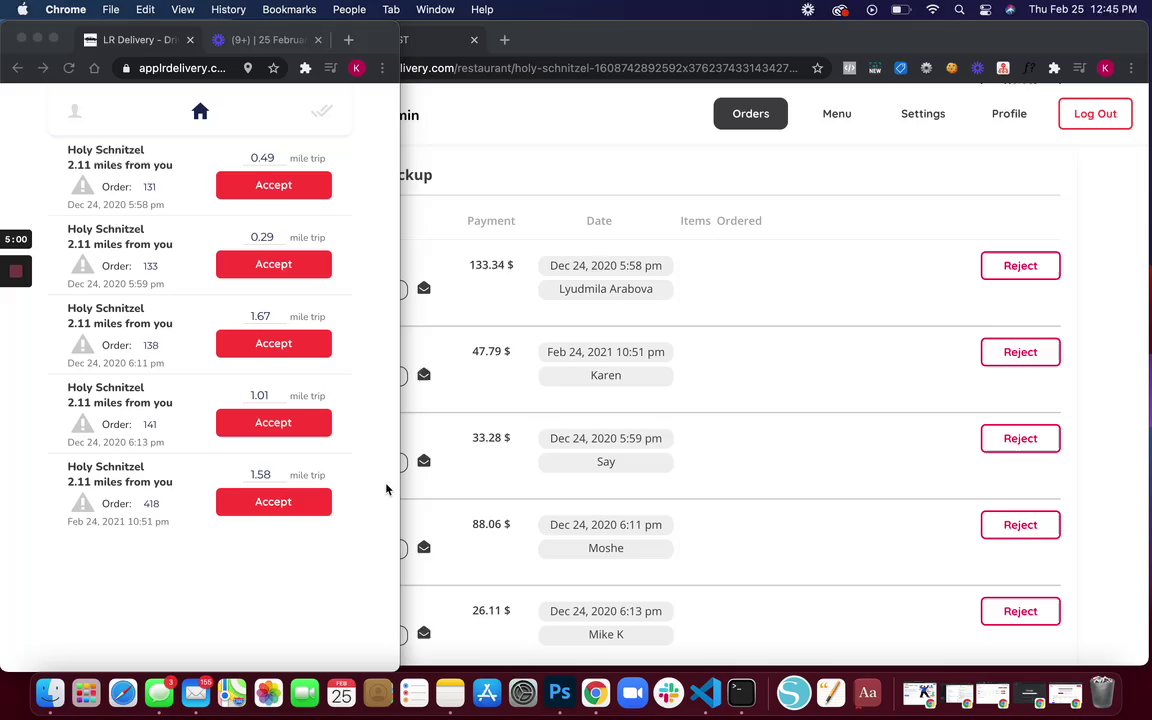Reject Lyudmila Arabova's order
1152x720 pixels.
tap(1020, 266)
